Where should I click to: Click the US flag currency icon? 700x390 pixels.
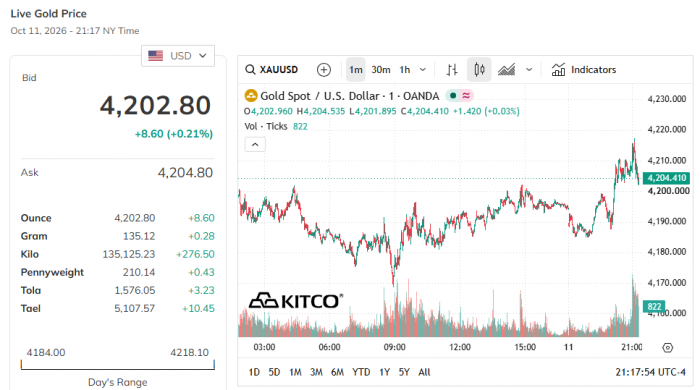coord(155,56)
